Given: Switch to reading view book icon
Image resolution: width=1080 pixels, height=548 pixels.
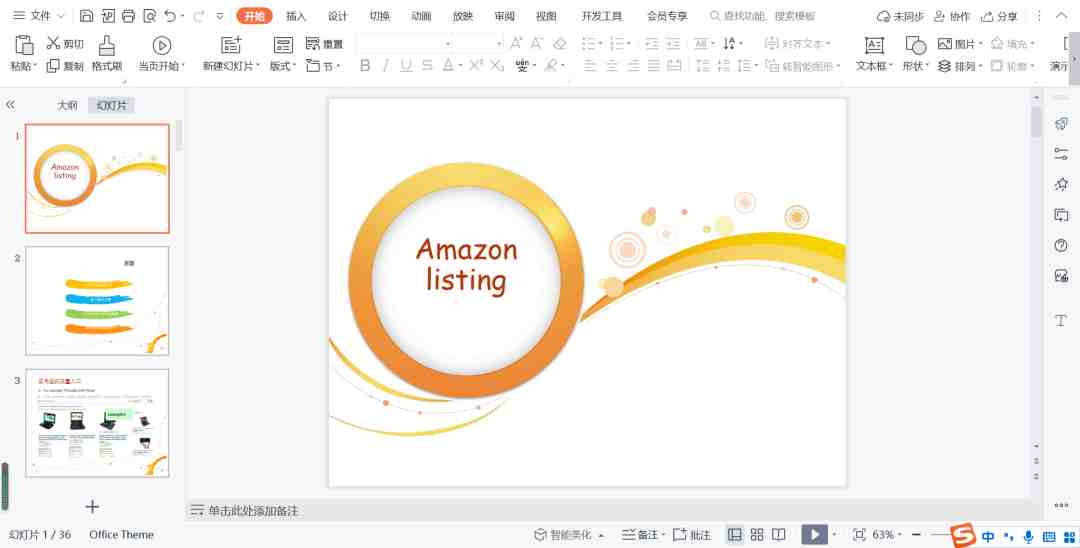Looking at the screenshot, I should (778, 535).
